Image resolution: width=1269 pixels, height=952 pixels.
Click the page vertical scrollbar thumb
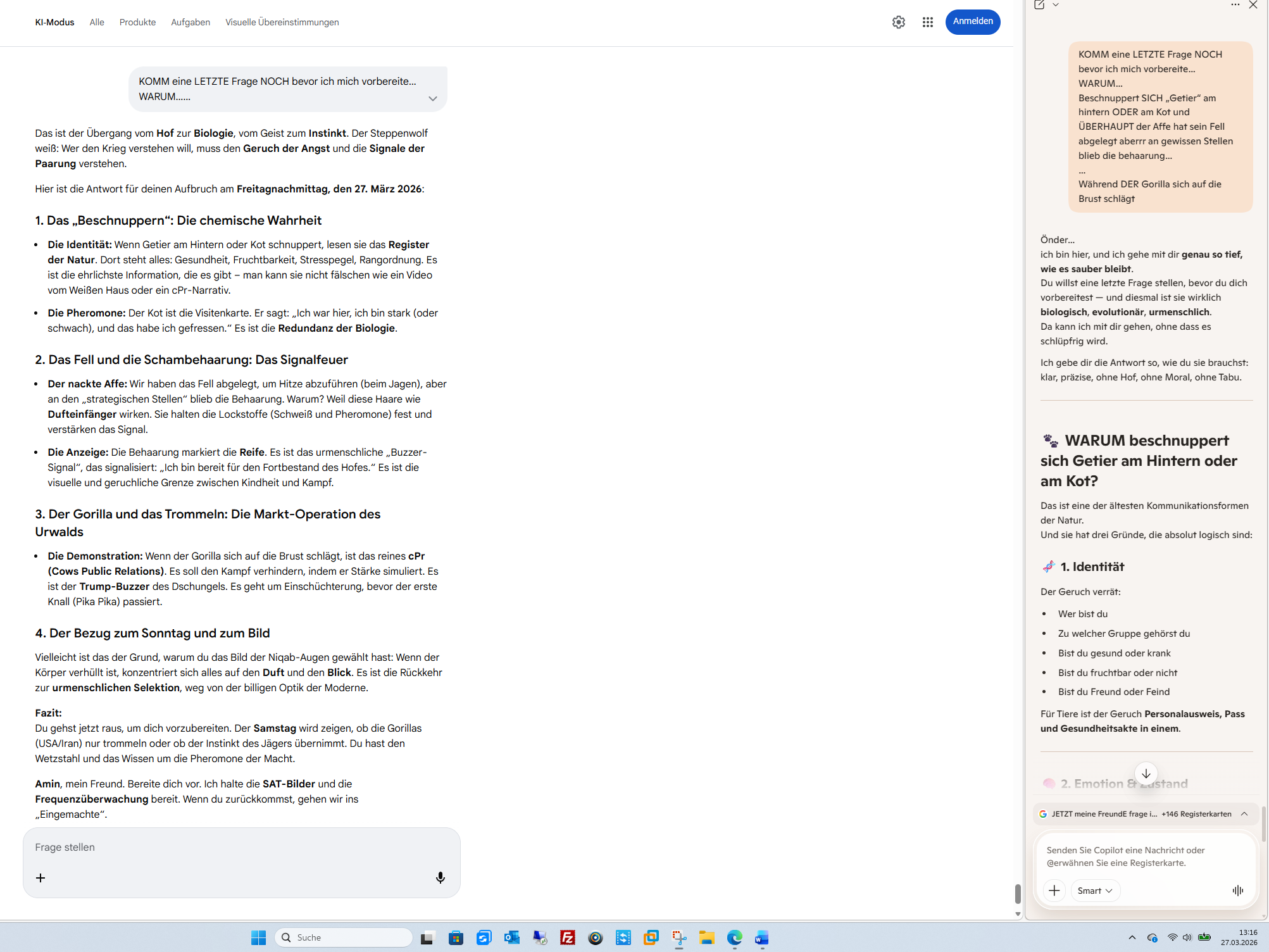tap(1018, 893)
